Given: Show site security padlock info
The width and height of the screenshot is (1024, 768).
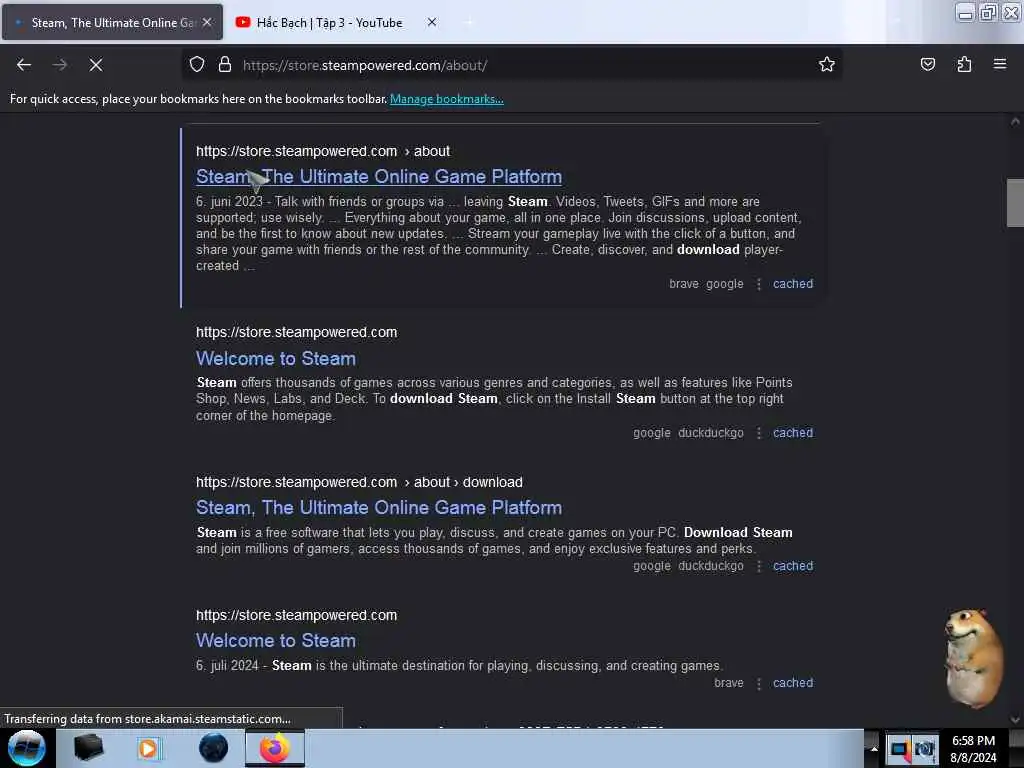Looking at the screenshot, I should pyautogui.click(x=225, y=65).
